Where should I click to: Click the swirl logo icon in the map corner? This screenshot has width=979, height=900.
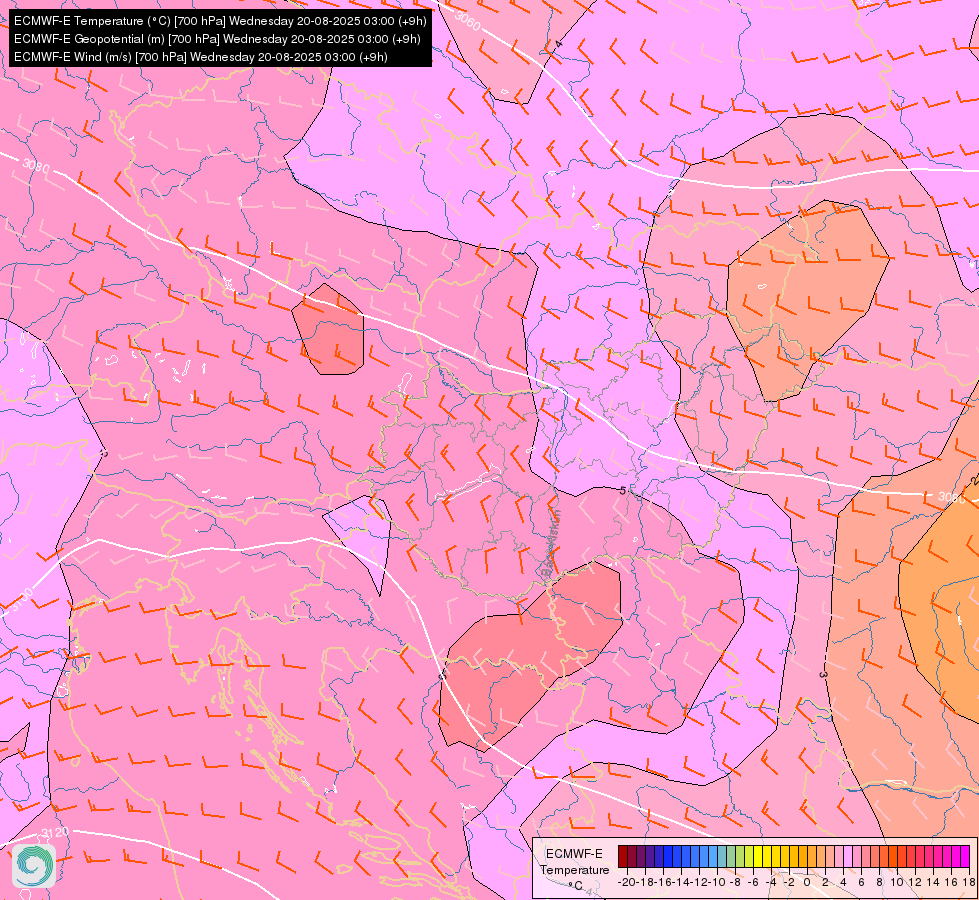coord(34,866)
